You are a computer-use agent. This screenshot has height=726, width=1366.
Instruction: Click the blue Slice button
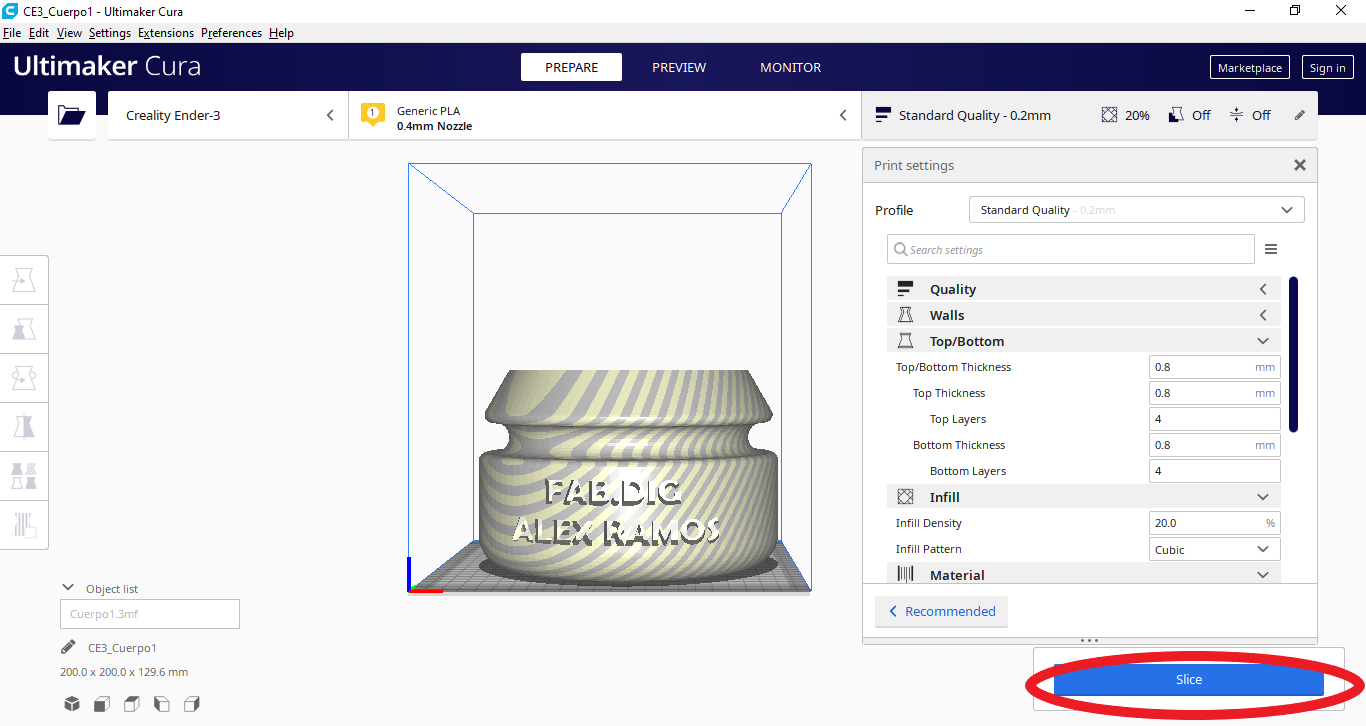[1189, 680]
